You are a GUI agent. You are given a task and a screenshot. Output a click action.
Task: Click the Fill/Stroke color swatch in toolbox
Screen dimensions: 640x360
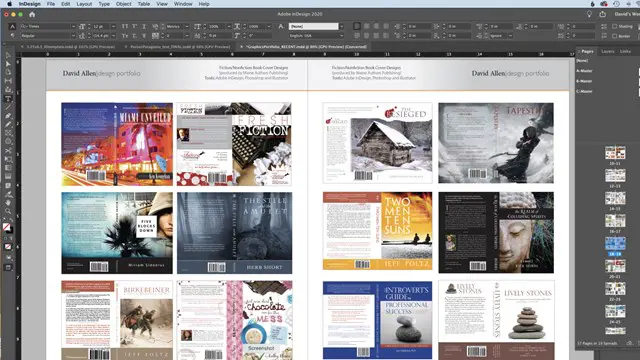click(7, 227)
